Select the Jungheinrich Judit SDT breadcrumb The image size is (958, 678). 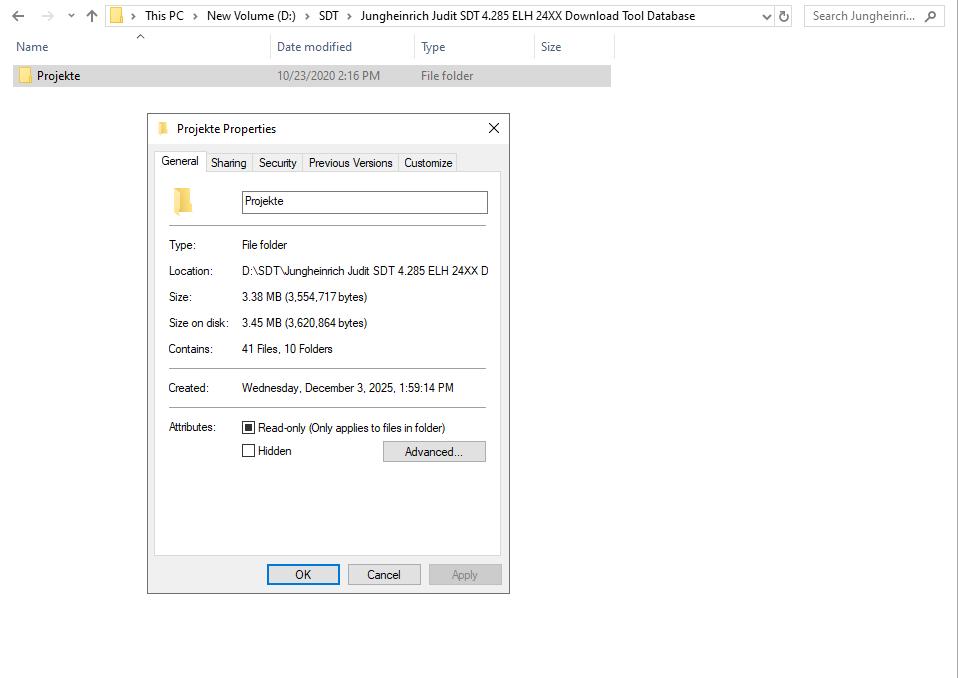click(x=527, y=16)
